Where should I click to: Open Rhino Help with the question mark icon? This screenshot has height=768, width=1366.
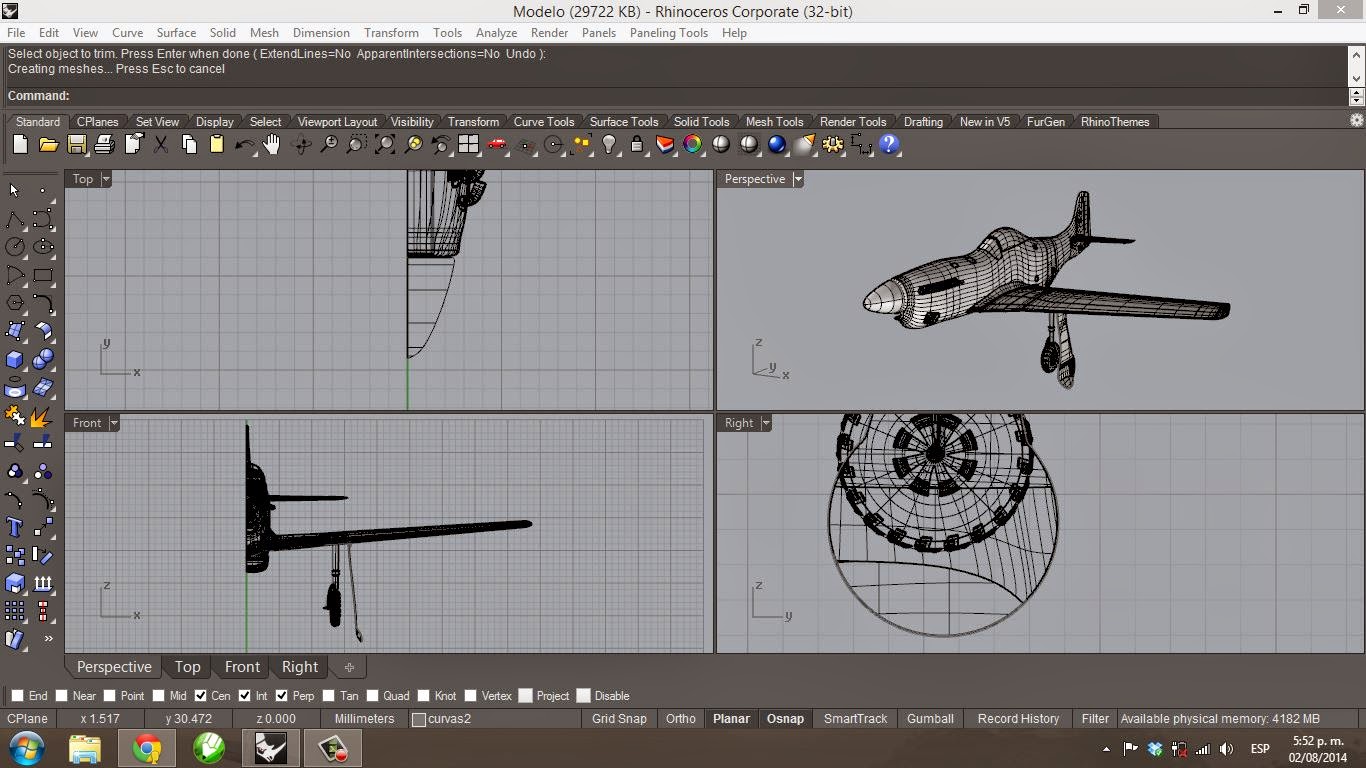coord(889,145)
